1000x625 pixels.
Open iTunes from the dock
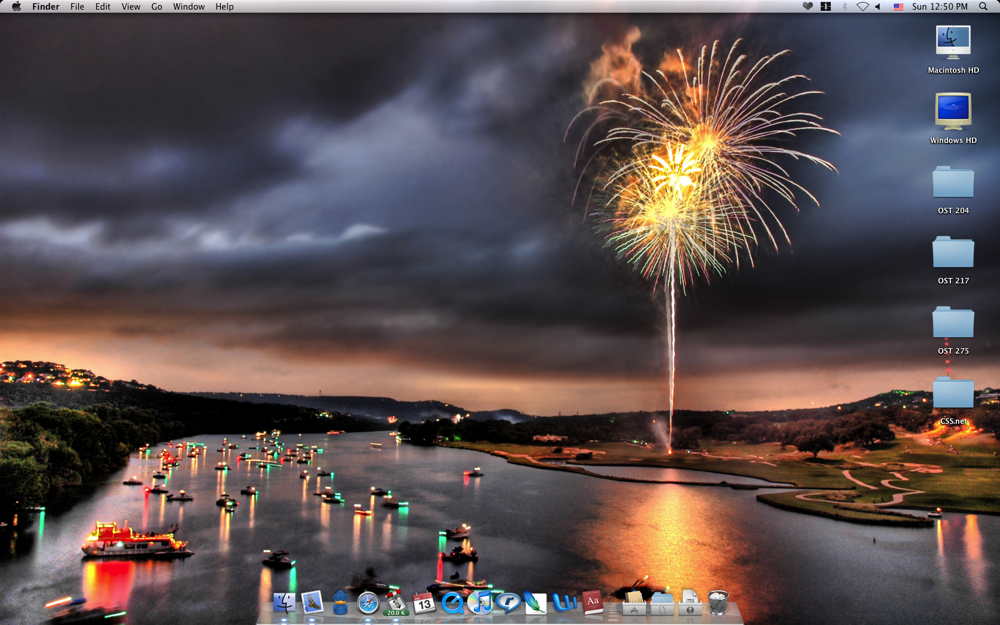[480, 602]
